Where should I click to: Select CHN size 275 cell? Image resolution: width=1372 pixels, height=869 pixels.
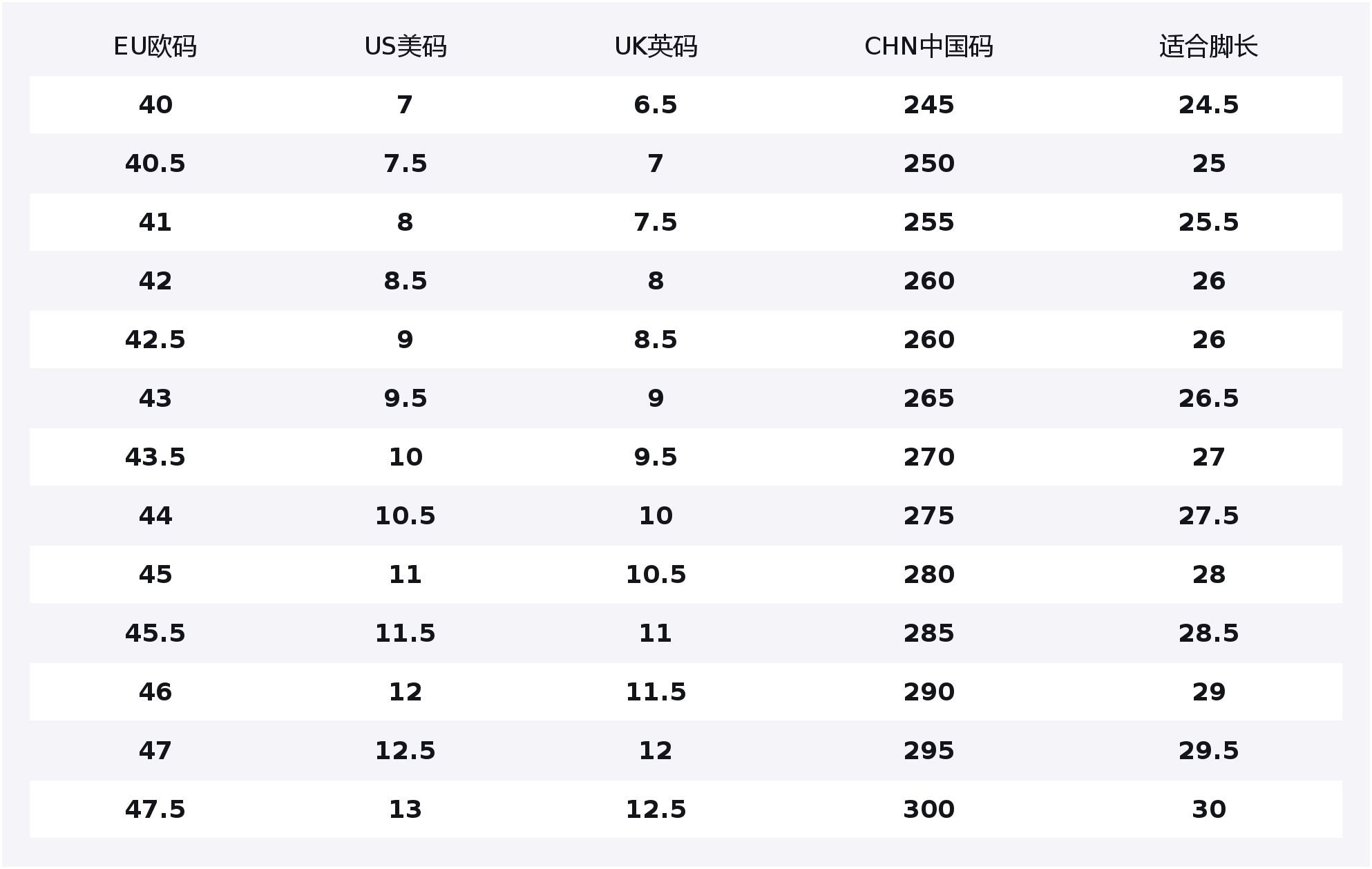pyautogui.click(x=928, y=516)
